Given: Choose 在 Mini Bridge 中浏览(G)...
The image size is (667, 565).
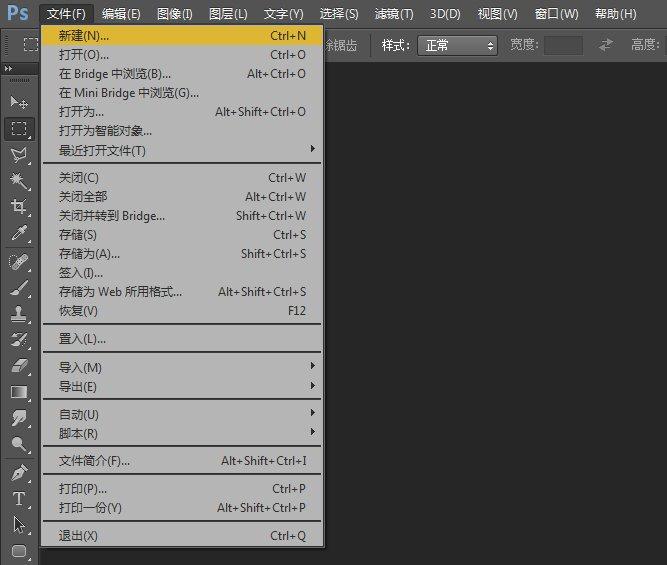Looking at the screenshot, I should coord(182,93).
